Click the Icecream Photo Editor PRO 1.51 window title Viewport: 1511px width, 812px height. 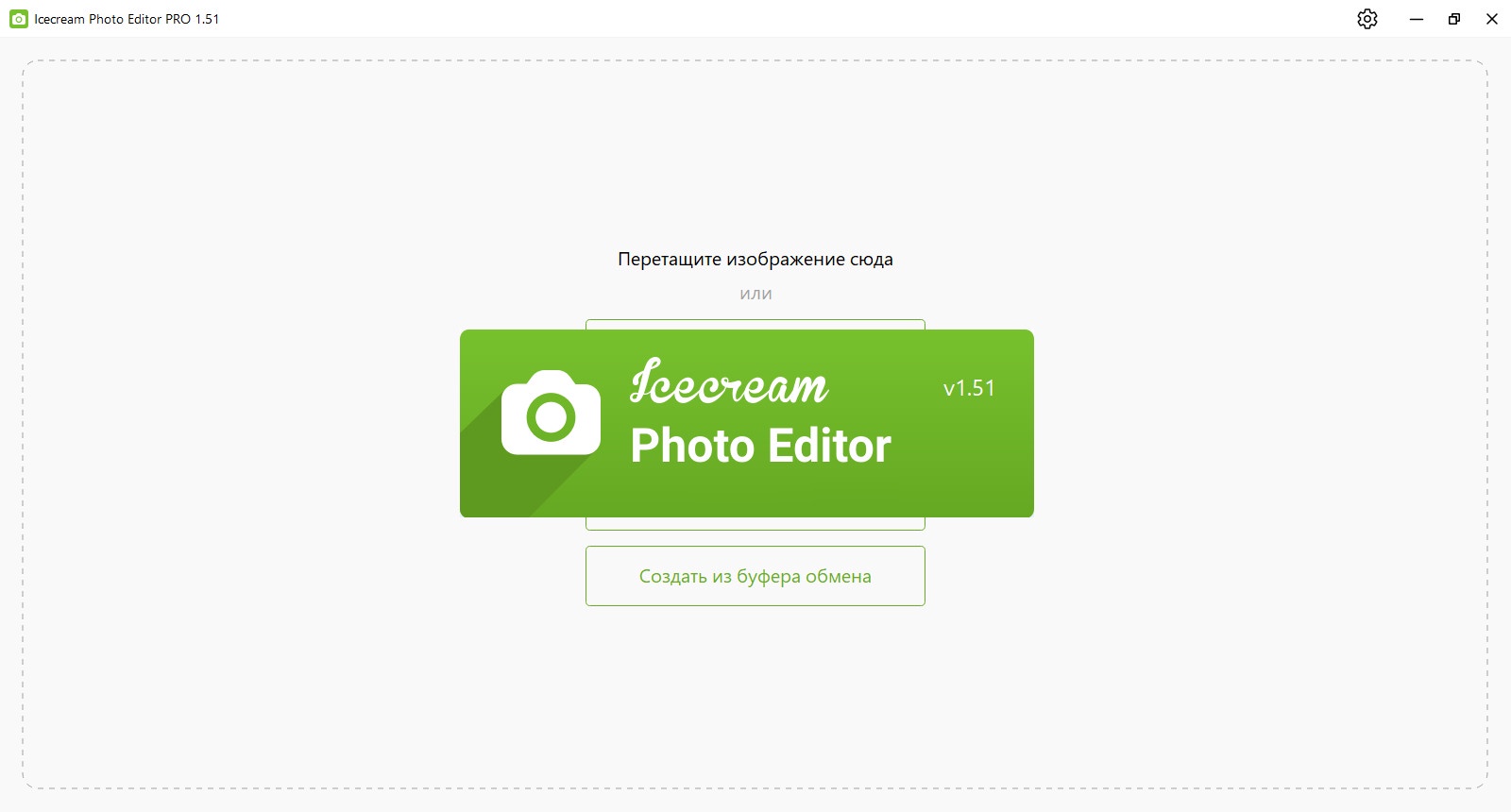(x=127, y=19)
